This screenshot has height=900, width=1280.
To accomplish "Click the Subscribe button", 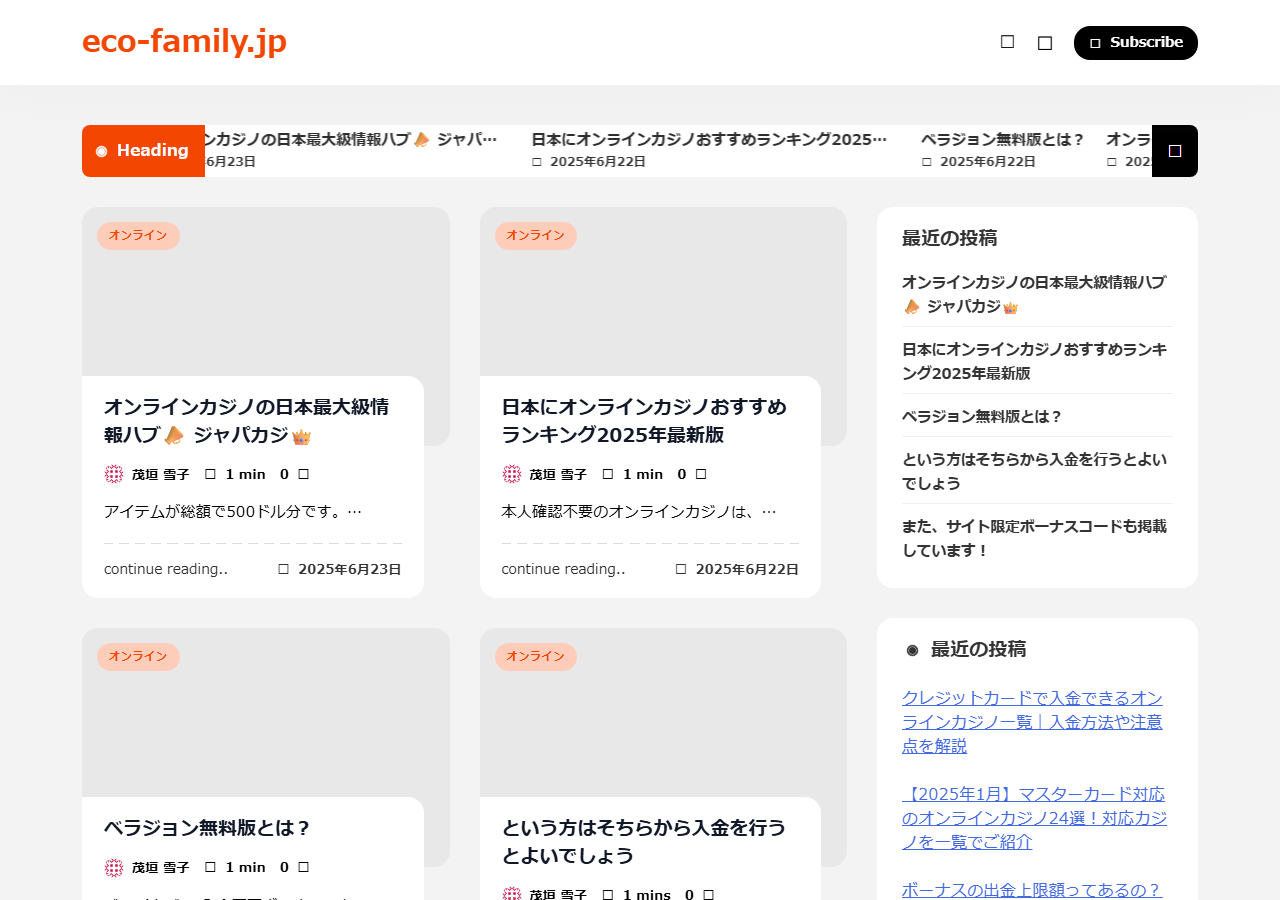I will (1136, 43).
